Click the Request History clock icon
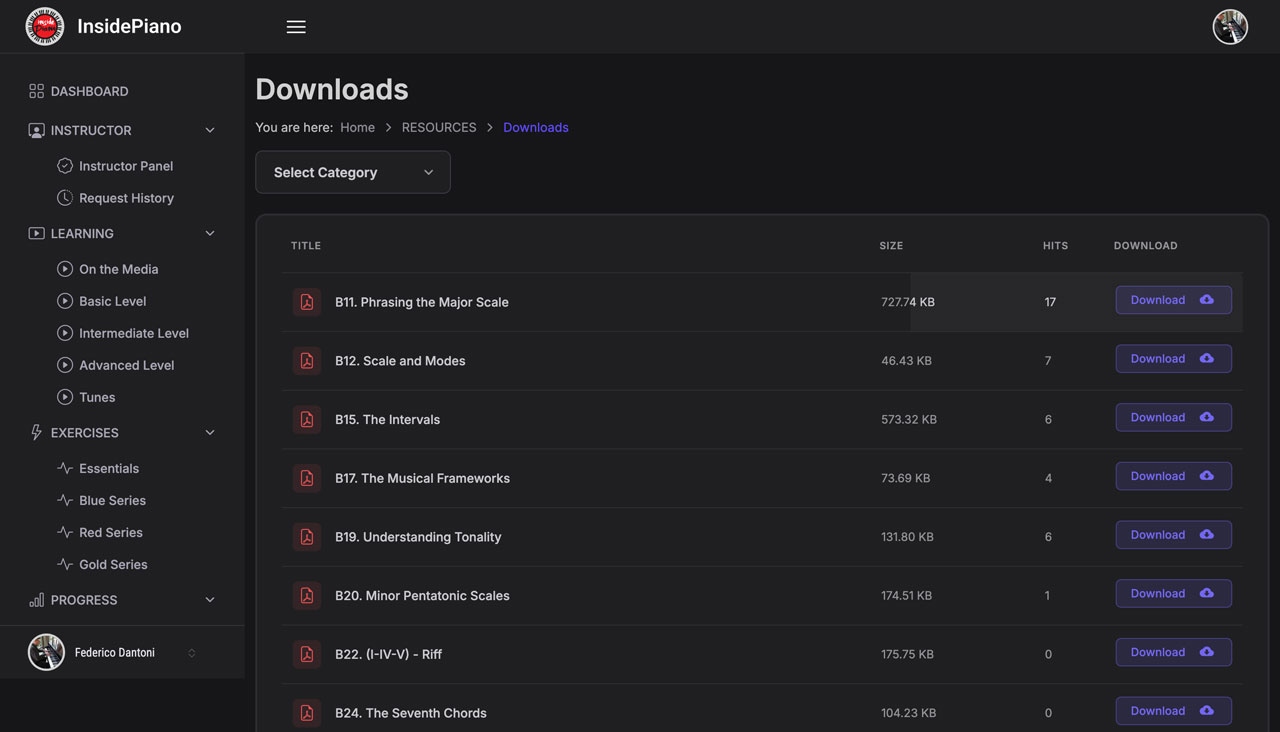Viewport: 1280px width, 732px height. click(x=65, y=198)
